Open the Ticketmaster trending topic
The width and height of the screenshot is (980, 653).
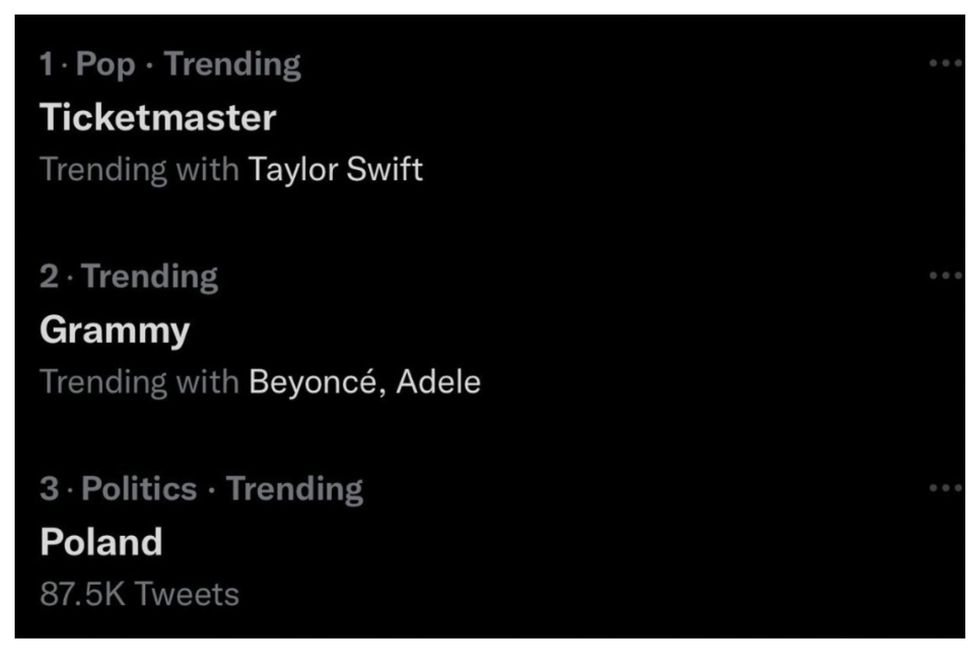click(x=157, y=118)
